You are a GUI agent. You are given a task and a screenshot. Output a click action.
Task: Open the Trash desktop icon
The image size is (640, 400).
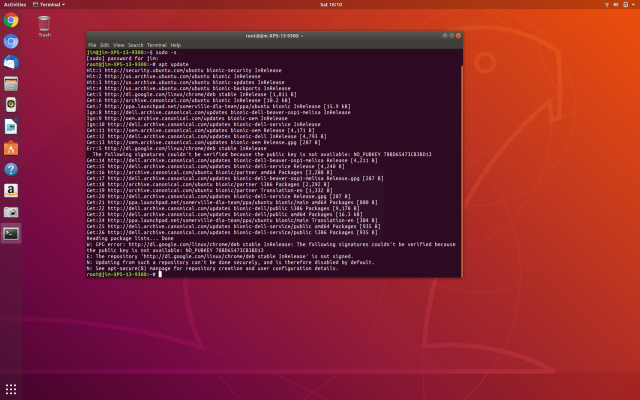(44, 24)
